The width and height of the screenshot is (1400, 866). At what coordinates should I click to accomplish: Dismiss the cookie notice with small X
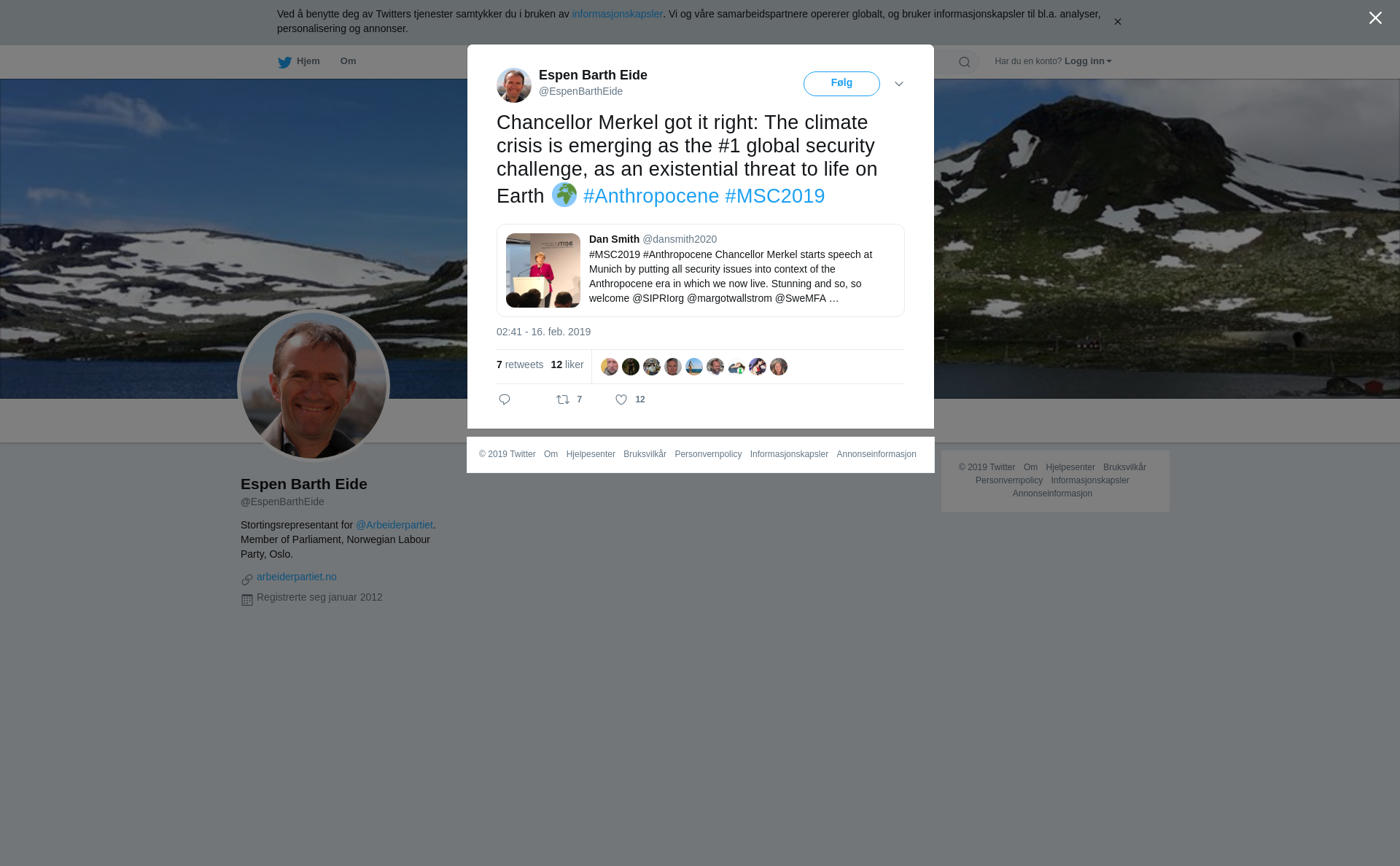(1117, 22)
